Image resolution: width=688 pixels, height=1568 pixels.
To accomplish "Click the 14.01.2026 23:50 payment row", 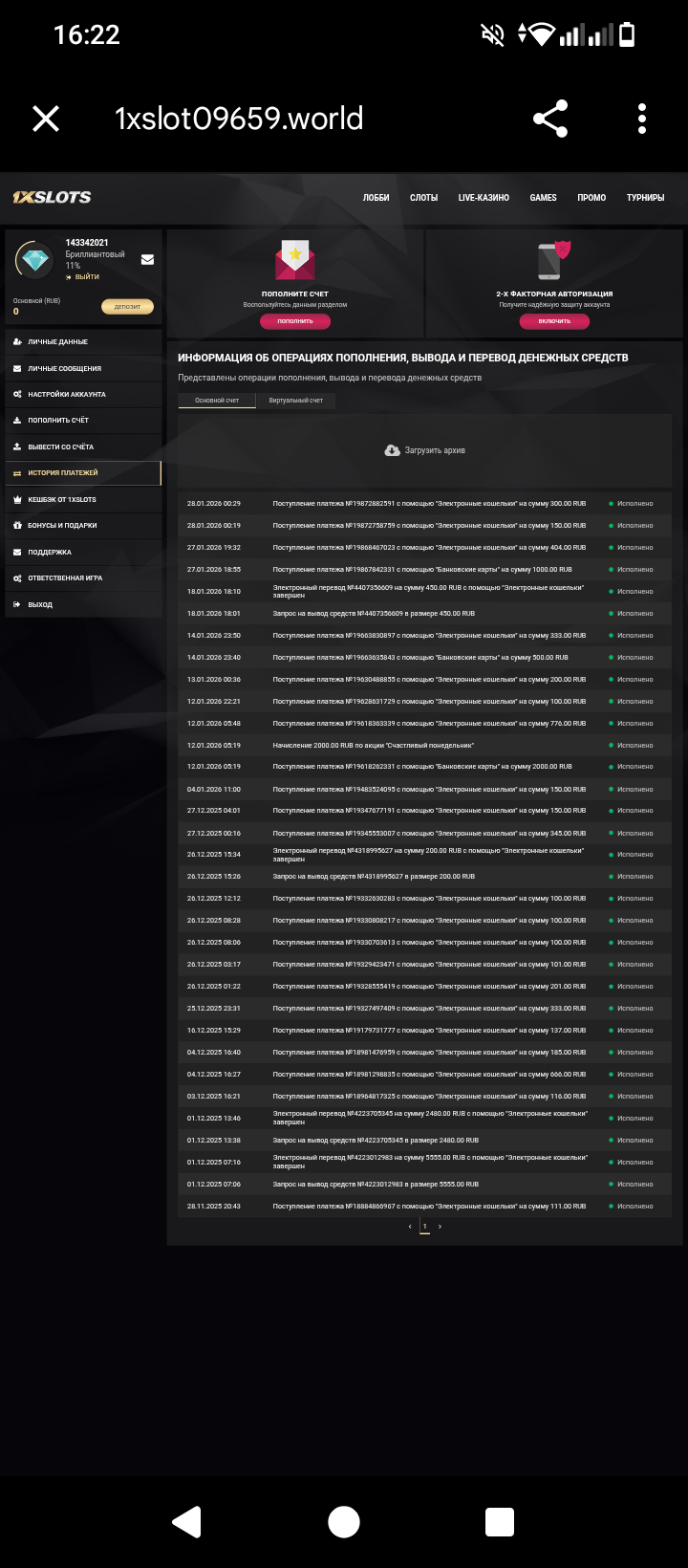I will 424,635.
